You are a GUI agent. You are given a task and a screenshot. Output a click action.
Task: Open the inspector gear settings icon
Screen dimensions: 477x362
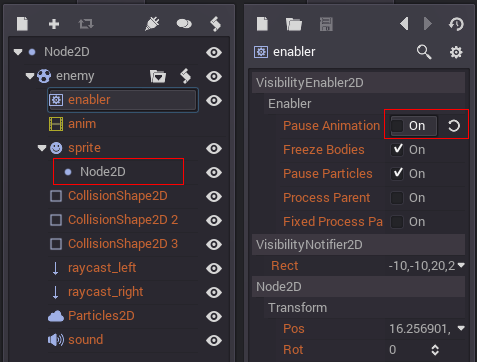click(456, 52)
